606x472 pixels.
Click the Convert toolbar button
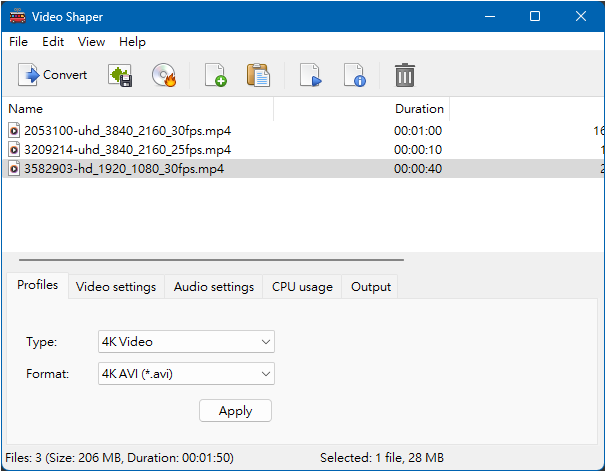[x=53, y=75]
